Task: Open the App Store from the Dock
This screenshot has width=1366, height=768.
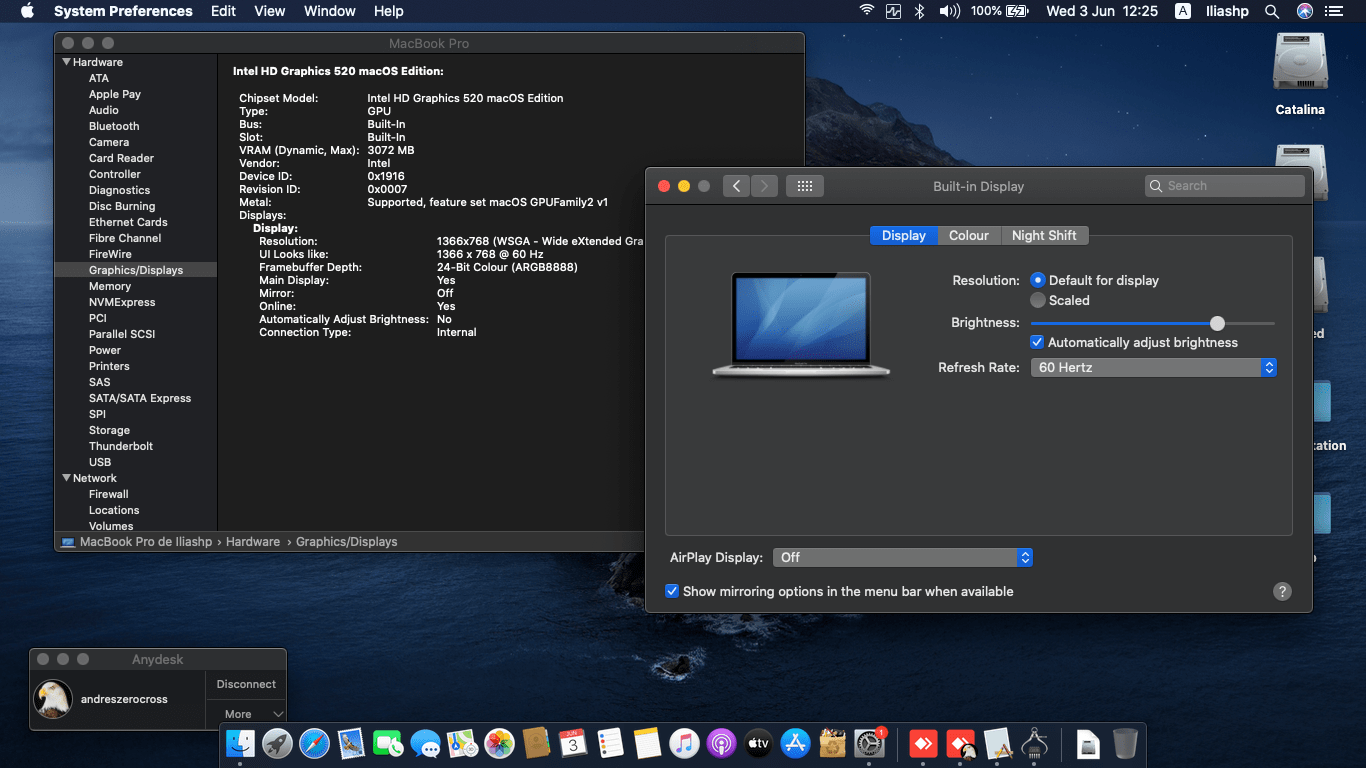Action: point(795,743)
